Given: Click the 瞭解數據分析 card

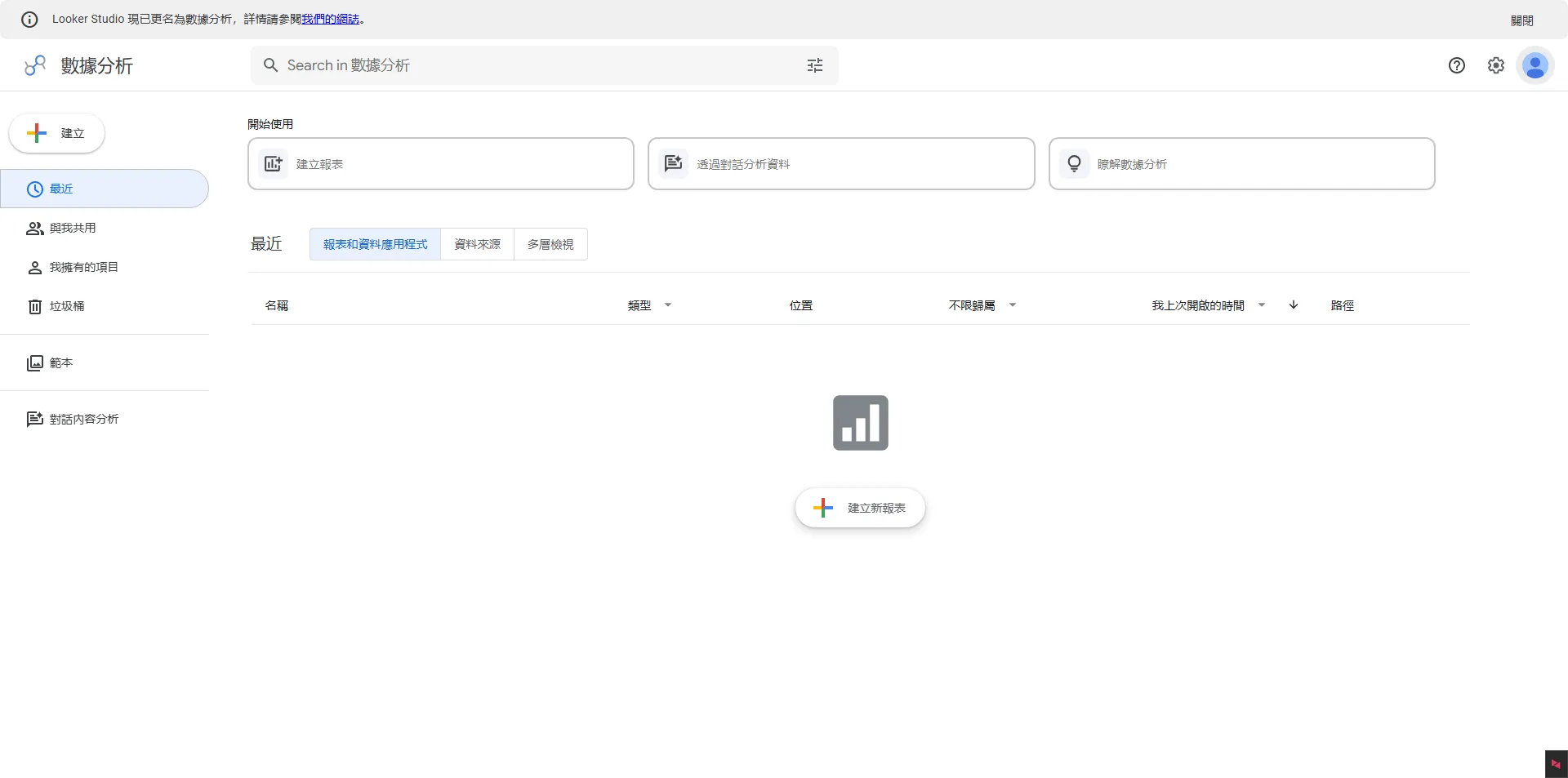Looking at the screenshot, I should pyautogui.click(x=1242, y=164).
